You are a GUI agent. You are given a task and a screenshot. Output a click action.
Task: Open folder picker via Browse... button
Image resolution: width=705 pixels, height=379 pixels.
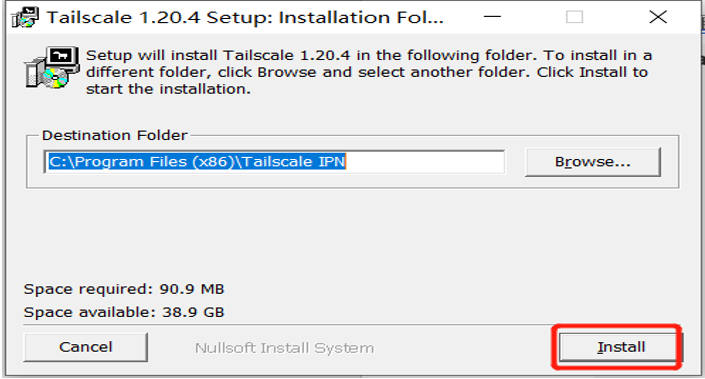593,162
